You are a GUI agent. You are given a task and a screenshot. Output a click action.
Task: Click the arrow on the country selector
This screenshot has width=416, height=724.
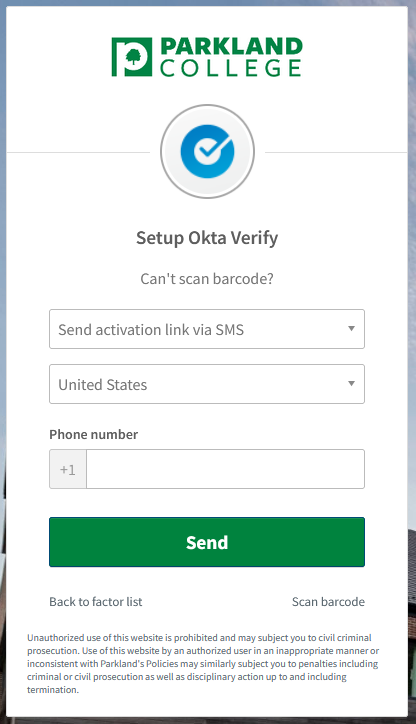pyautogui.click(x=351, y=384)
